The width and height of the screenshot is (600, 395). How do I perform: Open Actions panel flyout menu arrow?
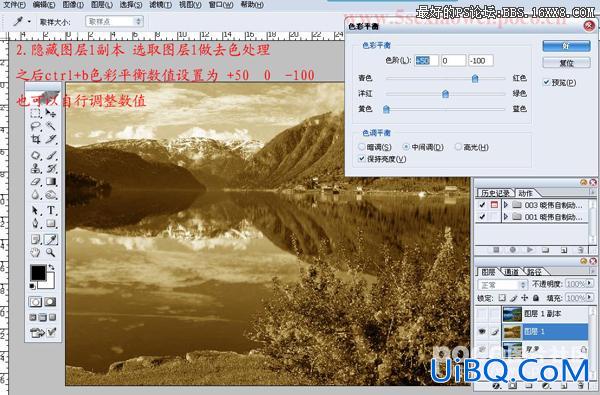(593, 192)
